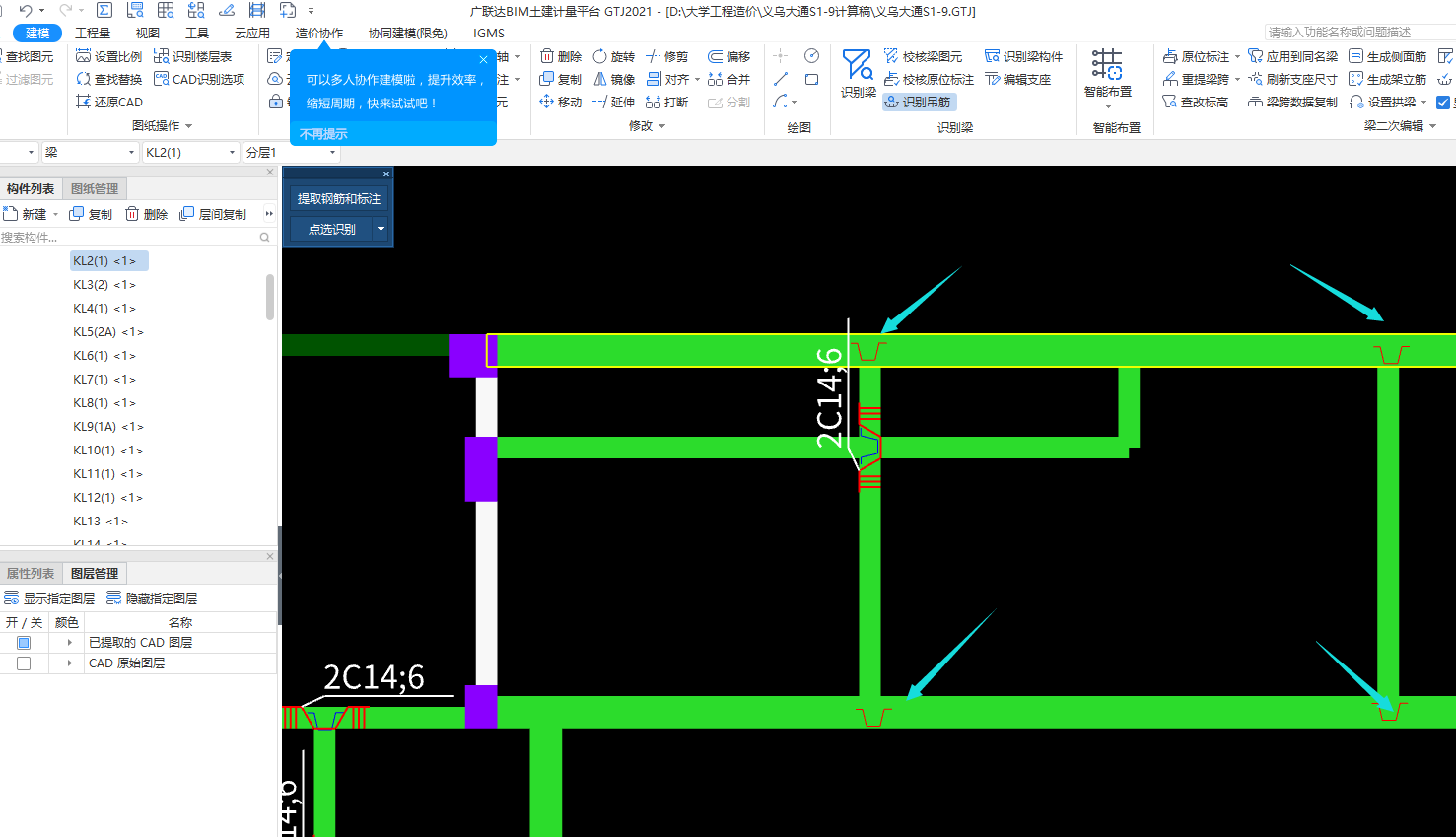Click 查找图元 find element

point(28,56)
